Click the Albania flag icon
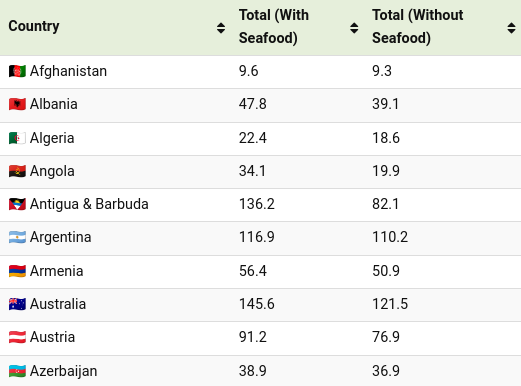 coord(17,104)
